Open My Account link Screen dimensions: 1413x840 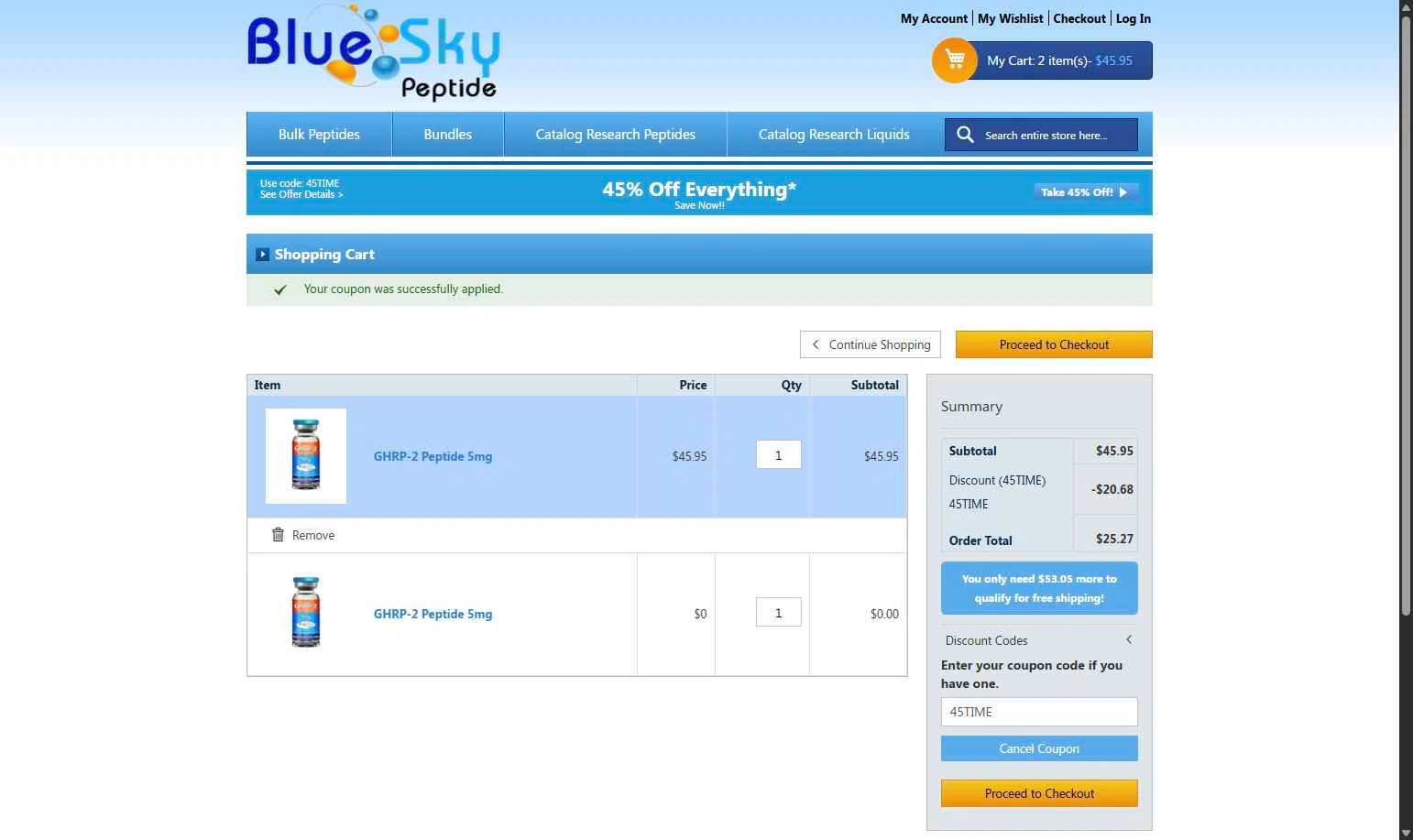(x=934, y=18)
